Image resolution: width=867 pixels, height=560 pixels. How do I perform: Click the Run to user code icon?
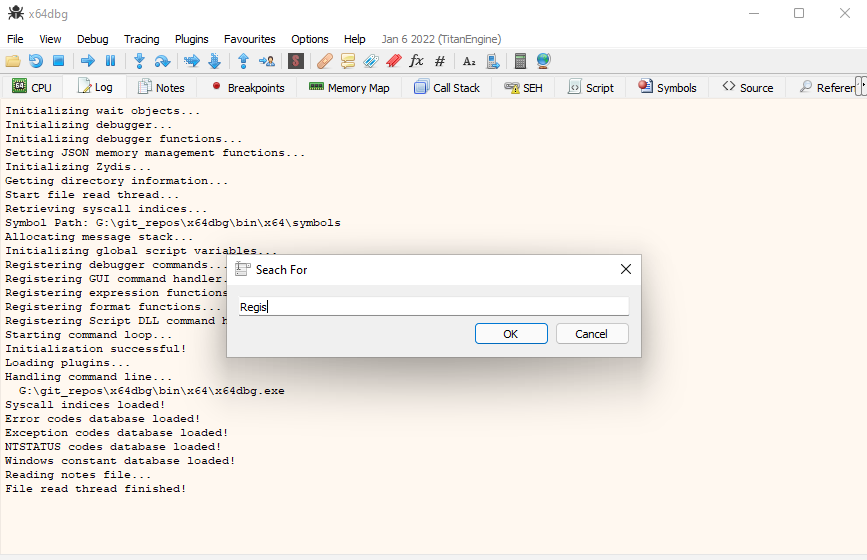click(267, 61)
